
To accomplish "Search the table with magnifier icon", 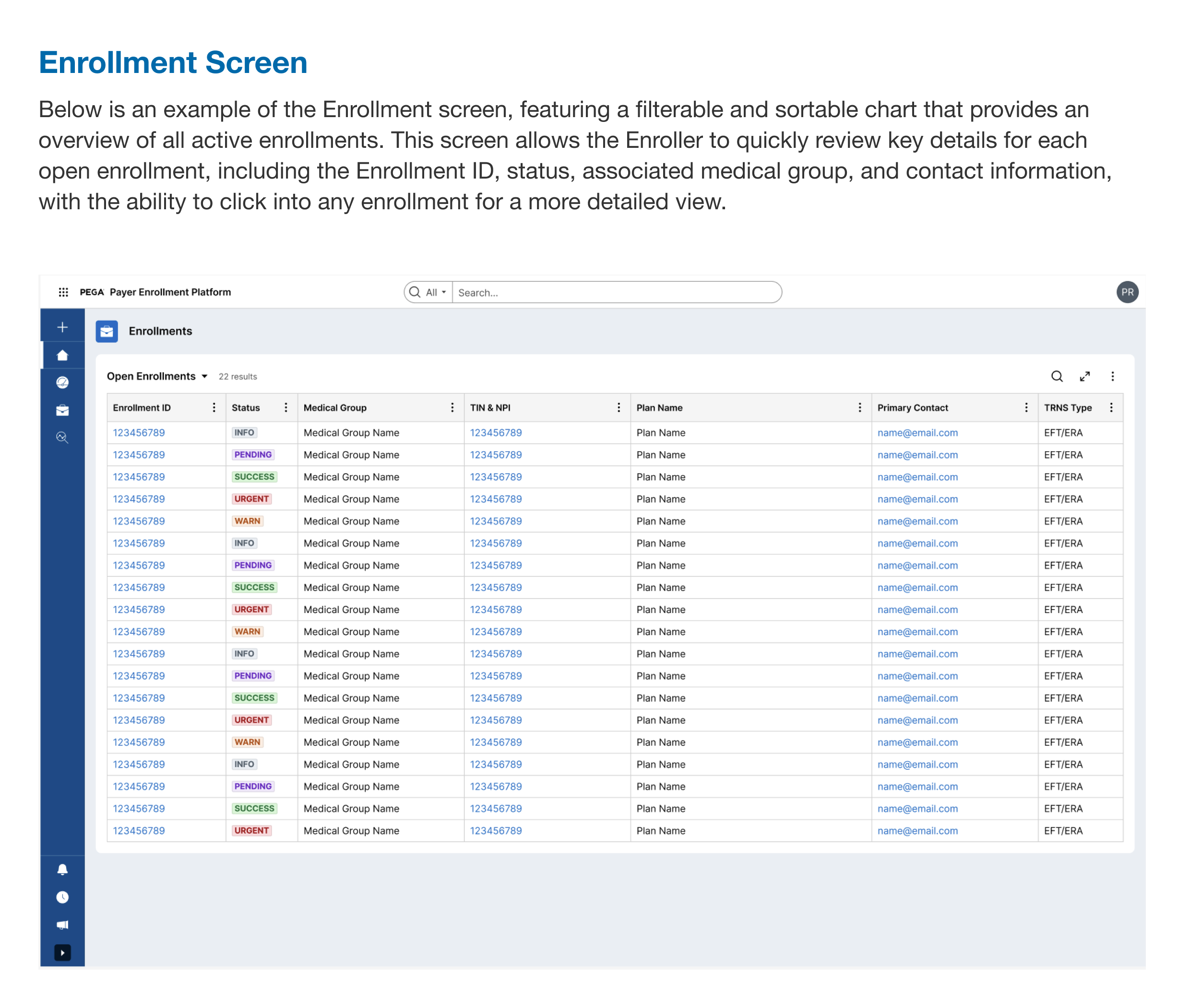I will [1057, 377].
